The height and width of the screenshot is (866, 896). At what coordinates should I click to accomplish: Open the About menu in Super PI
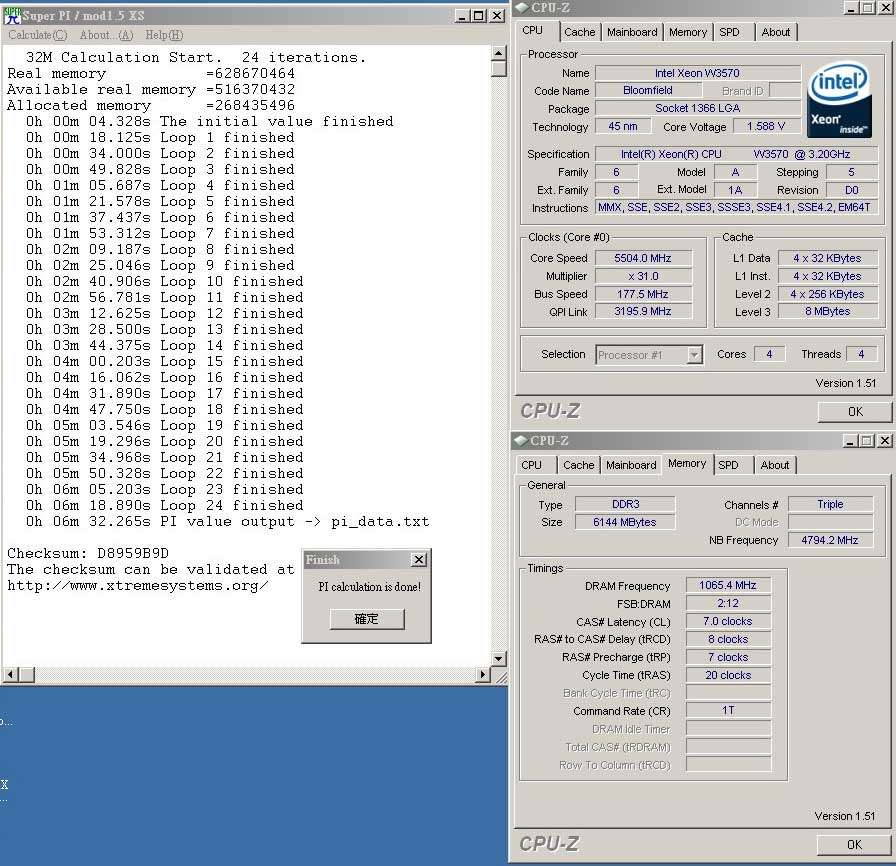pos(106,35)
